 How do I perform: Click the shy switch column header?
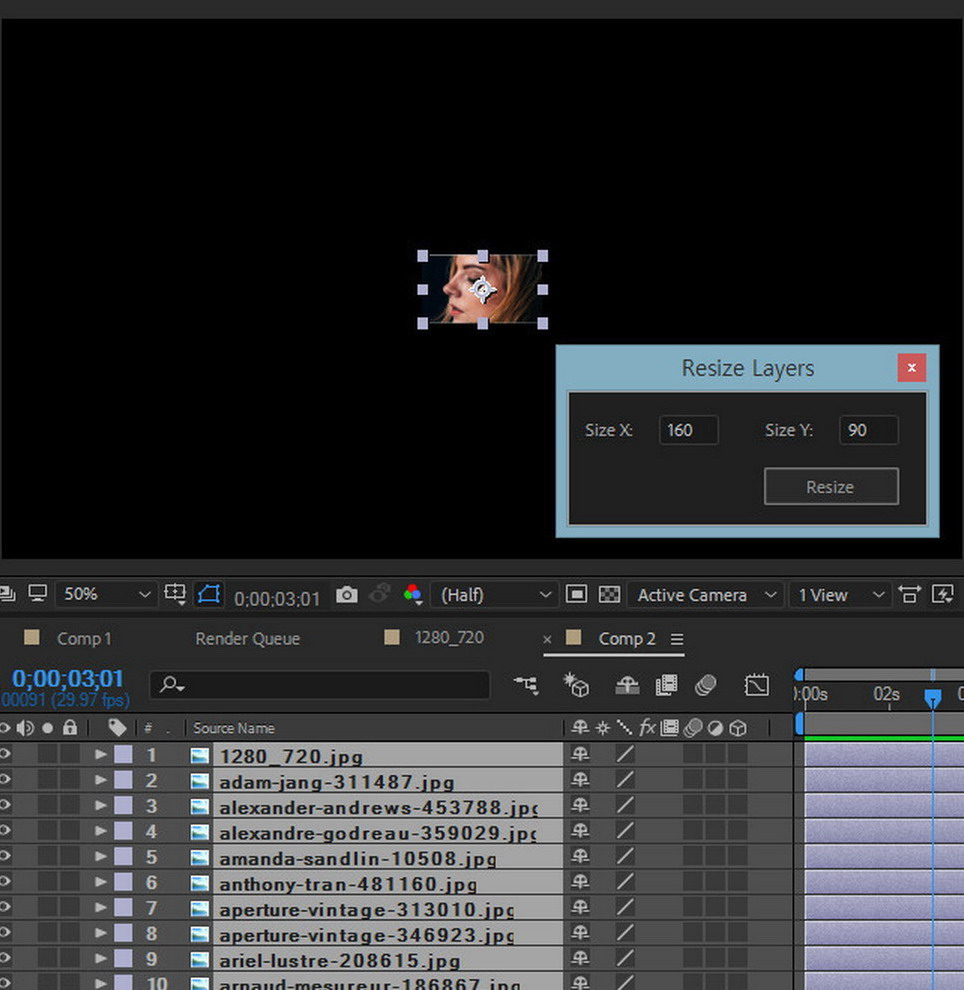[580, 728]
